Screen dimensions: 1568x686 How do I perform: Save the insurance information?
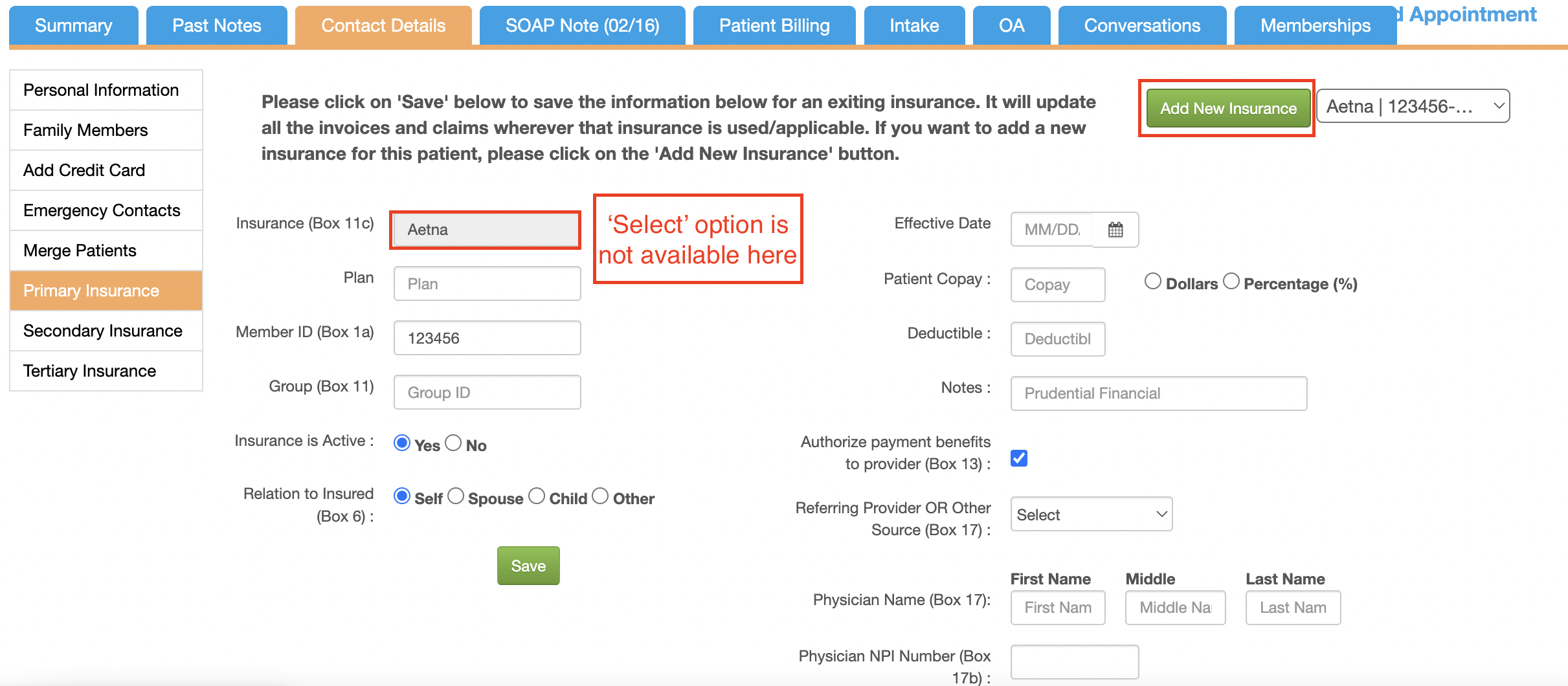528,566
